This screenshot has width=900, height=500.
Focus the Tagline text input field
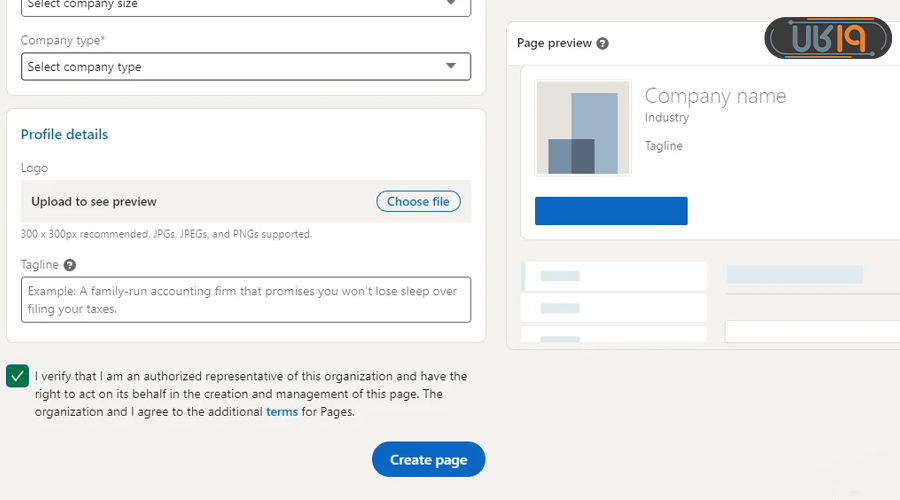pos(245,300)
